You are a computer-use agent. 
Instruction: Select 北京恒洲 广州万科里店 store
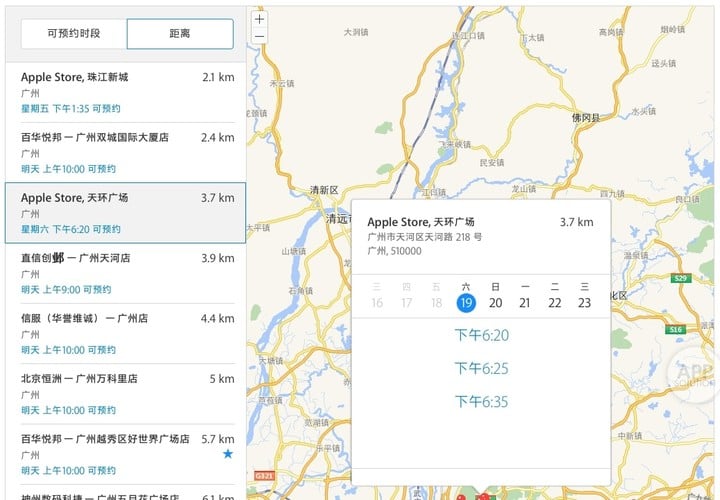click(x=125, y=394)
